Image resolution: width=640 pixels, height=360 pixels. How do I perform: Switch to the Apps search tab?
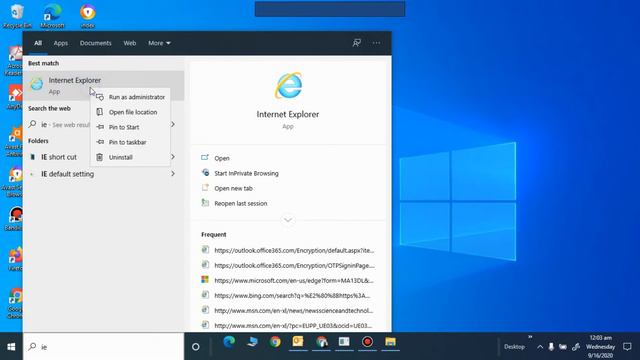point(61,43)
